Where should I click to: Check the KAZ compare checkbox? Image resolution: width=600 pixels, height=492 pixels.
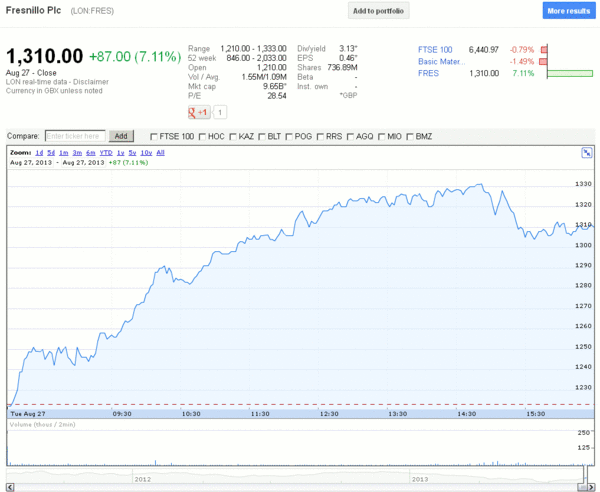pos(233,137)
